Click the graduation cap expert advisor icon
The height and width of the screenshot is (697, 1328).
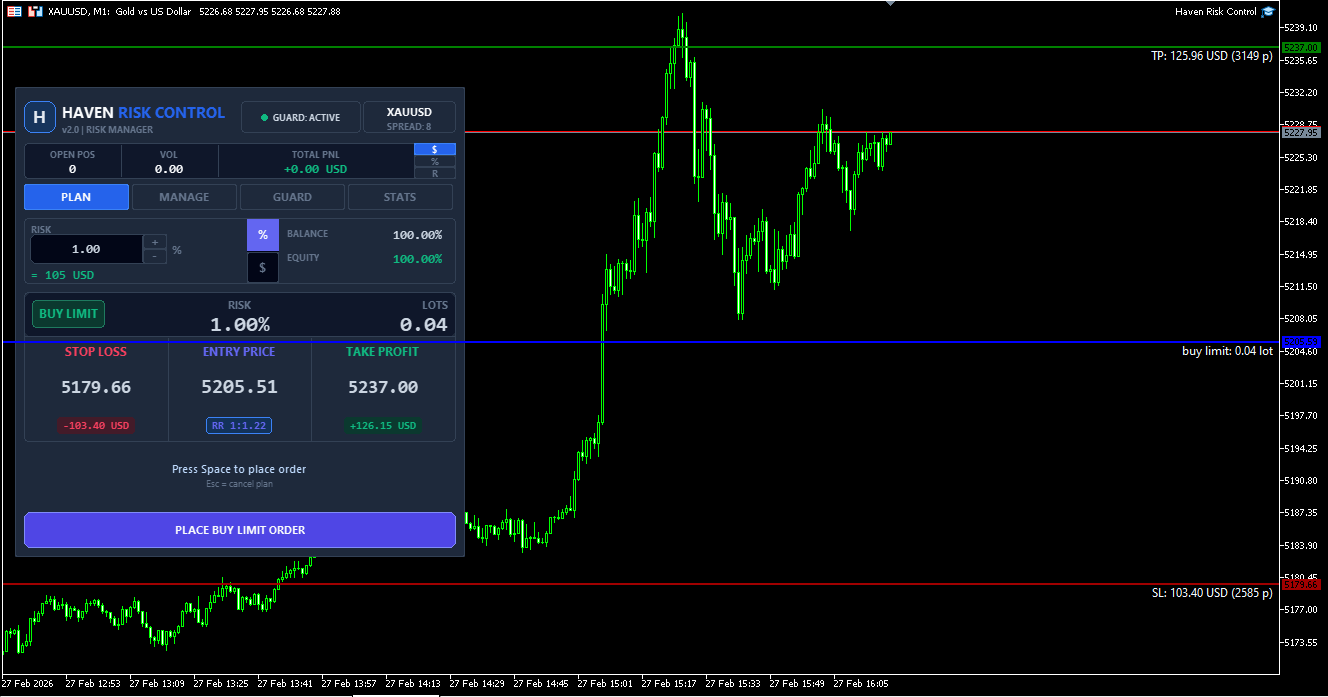tap(1268, 11)
